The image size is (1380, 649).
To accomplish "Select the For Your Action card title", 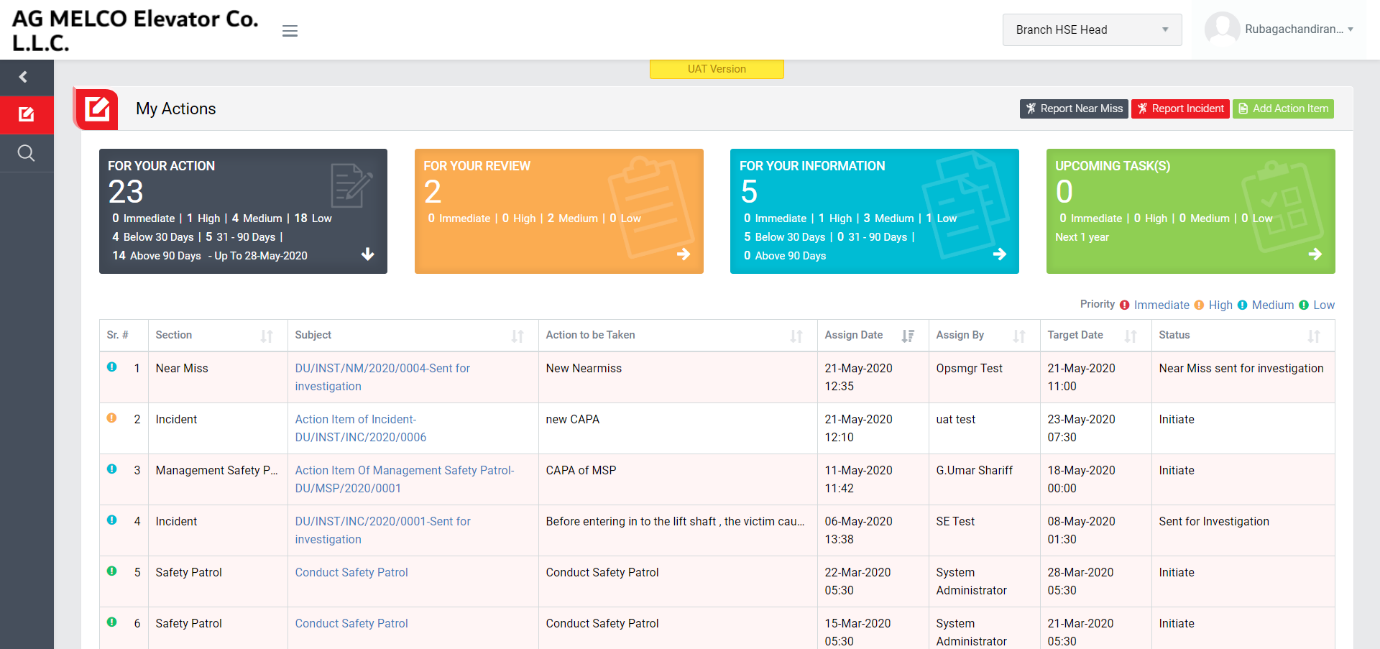I will point(161,166).
